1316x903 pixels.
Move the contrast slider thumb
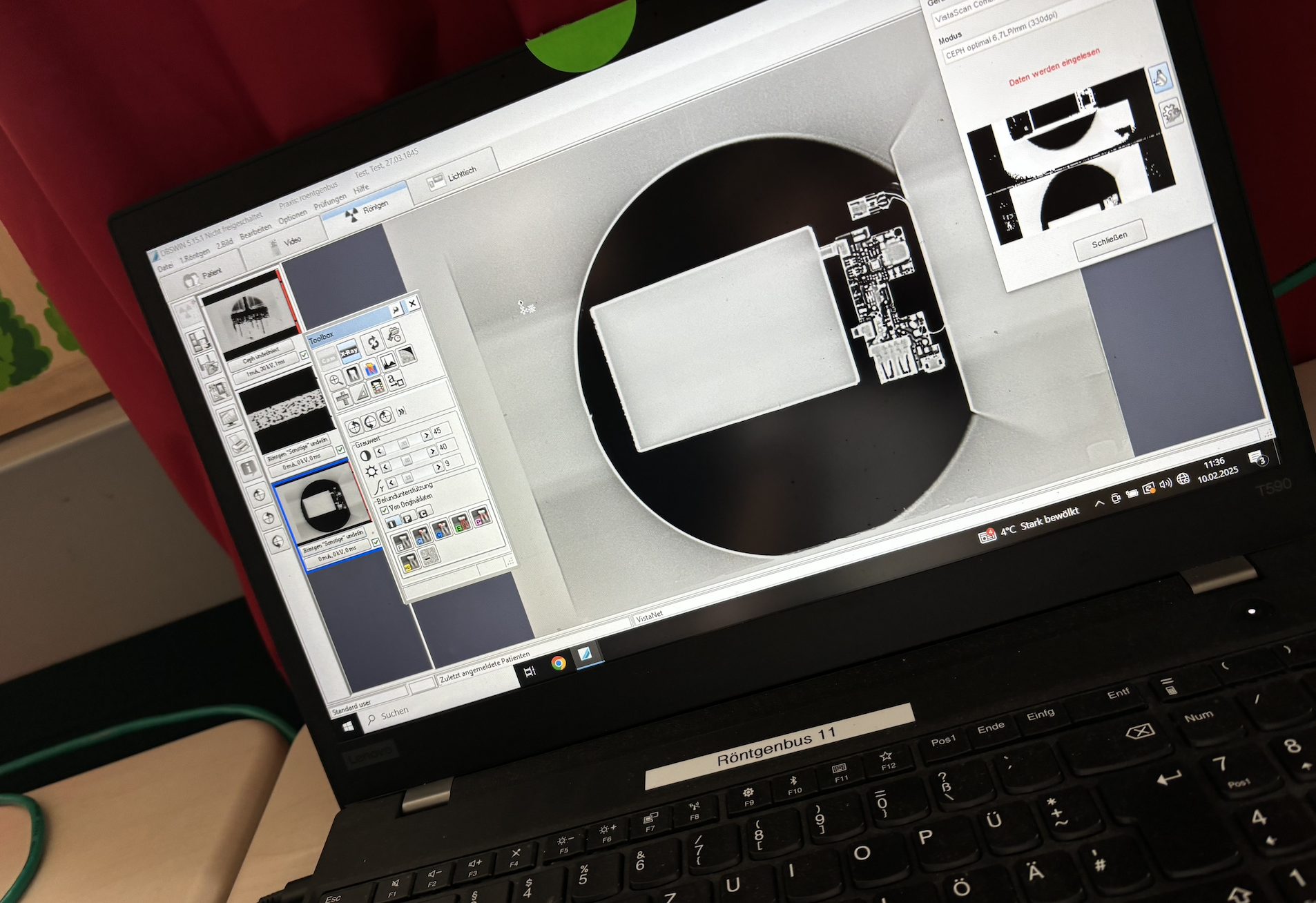pos(404,443)
